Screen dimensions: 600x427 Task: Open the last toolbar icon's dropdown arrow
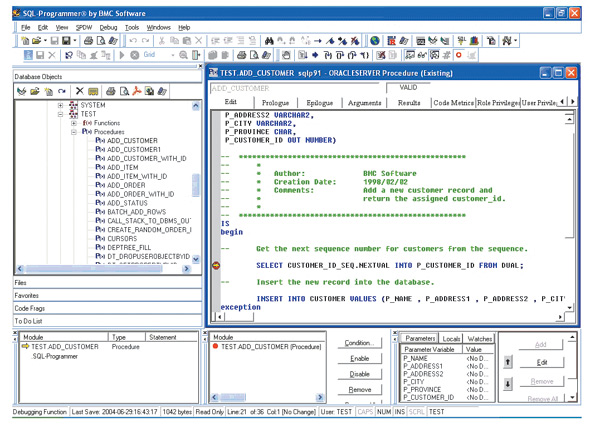pyautogui.click(x=515, y=41)
